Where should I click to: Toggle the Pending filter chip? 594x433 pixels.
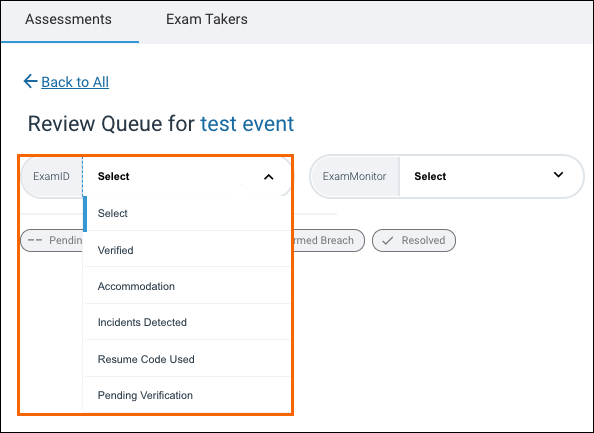pyautogui.click(x=52, y=240)
